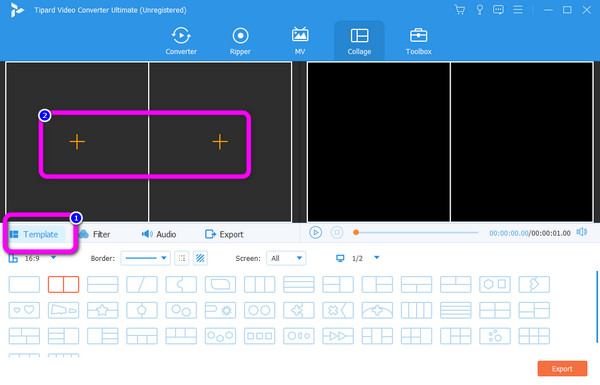Select the fast-forward arrows template
600x385 pixels.
338,336
